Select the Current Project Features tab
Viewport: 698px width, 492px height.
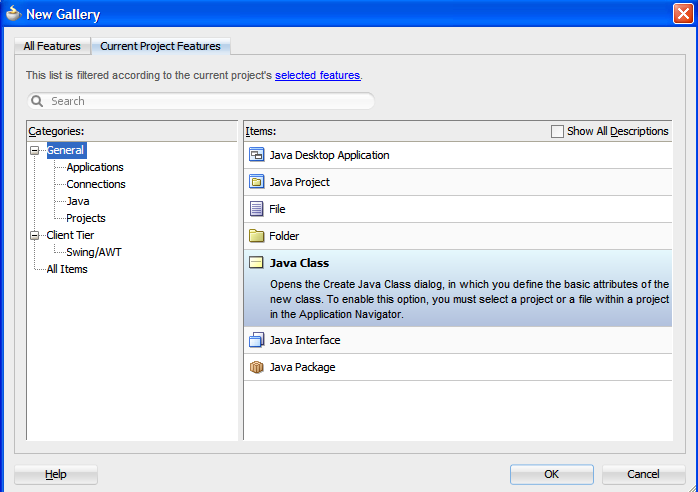(x=160, y=46)
